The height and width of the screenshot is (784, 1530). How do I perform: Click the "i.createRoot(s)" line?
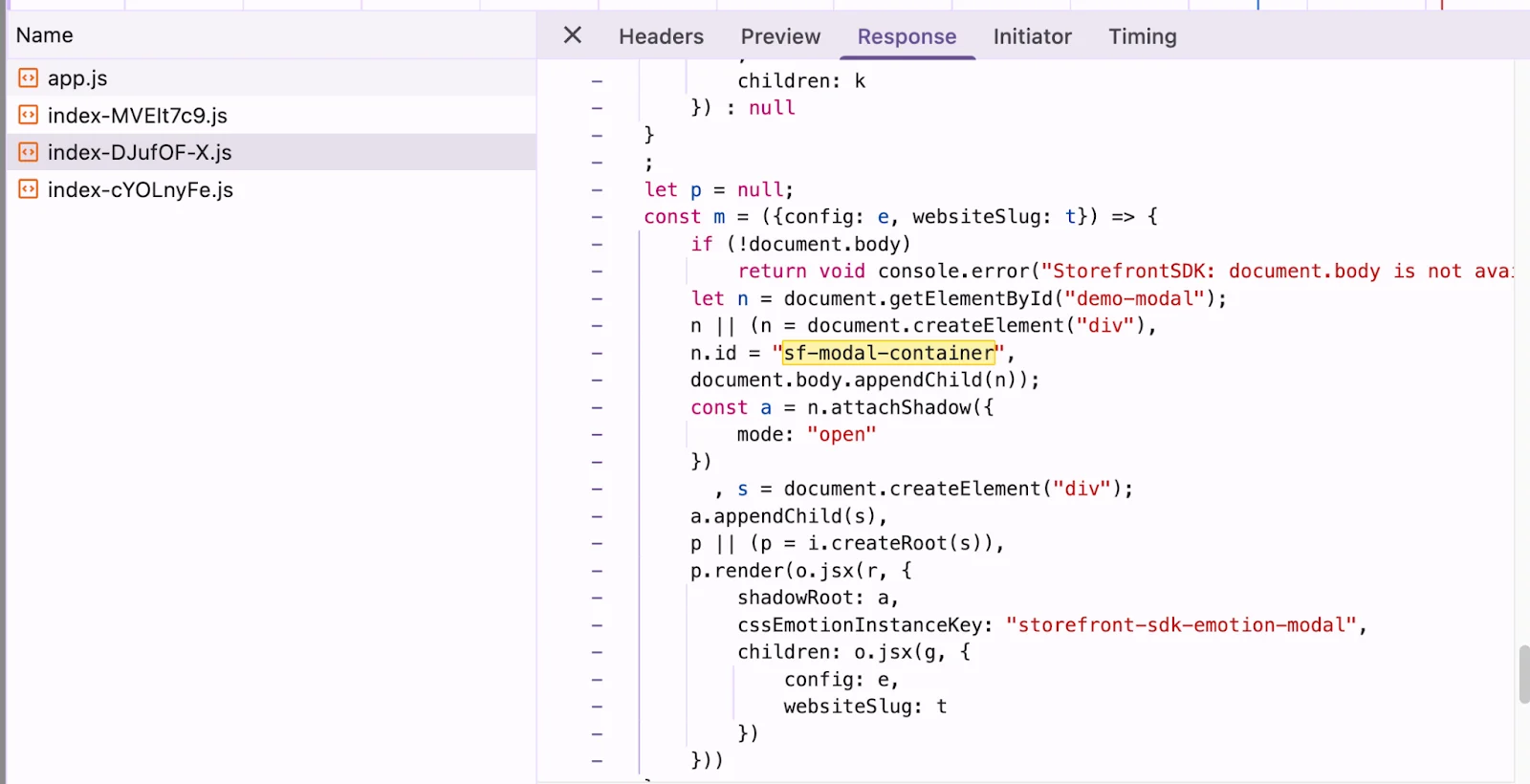point(847,543)
